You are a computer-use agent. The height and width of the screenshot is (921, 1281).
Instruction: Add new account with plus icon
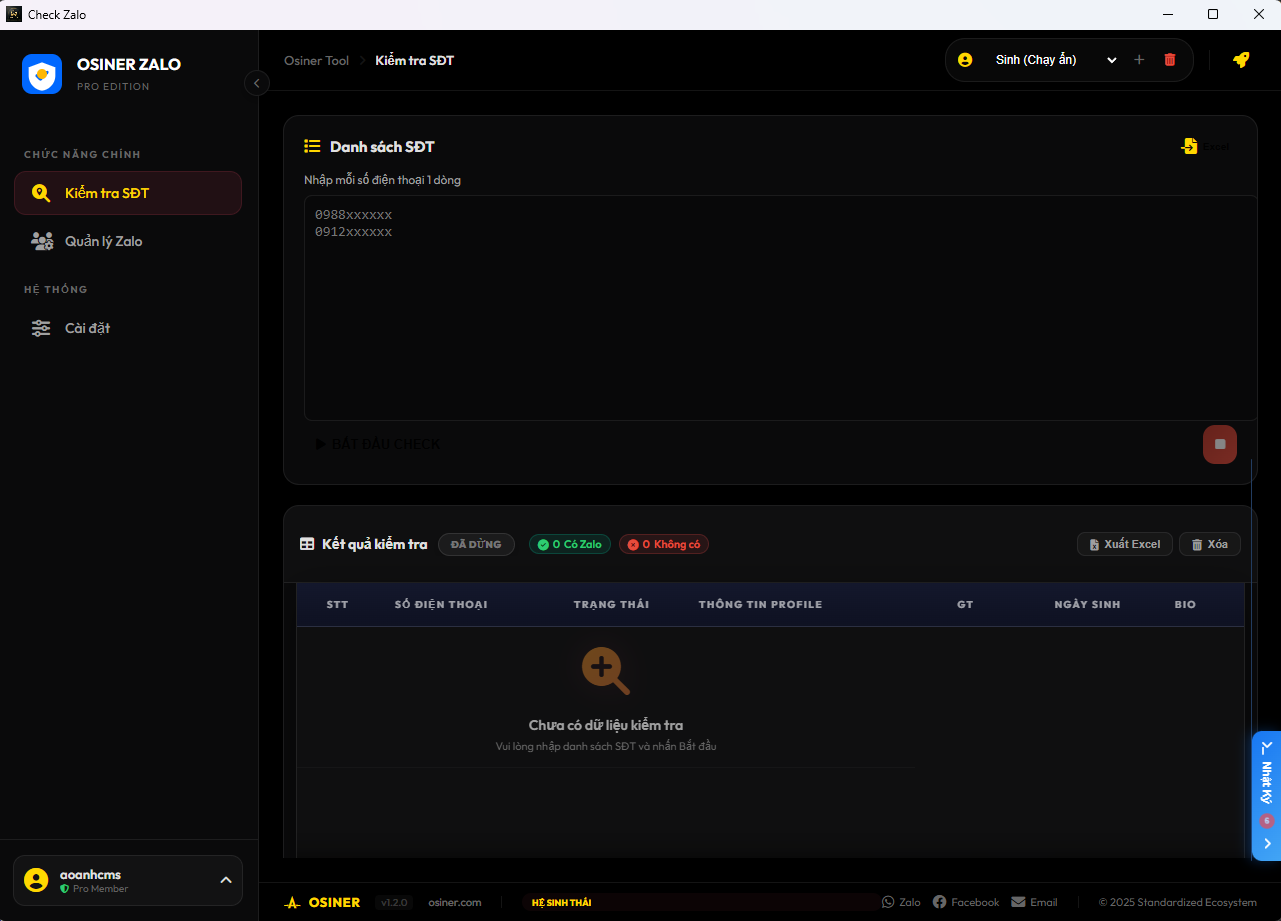click(x=1139, y=60)
